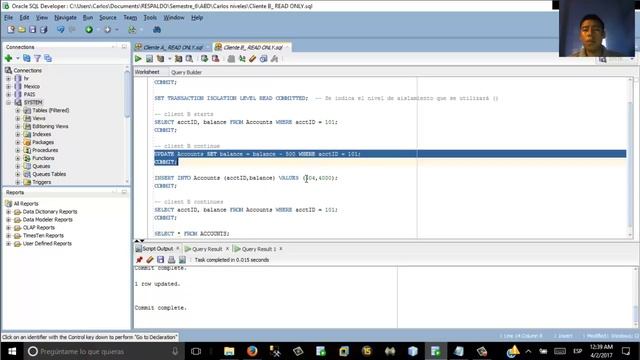640x360 pixels.
Task: Click the SET TRANSACTION ISOLATION LEVEL line
Action: (x=231, y=98)
